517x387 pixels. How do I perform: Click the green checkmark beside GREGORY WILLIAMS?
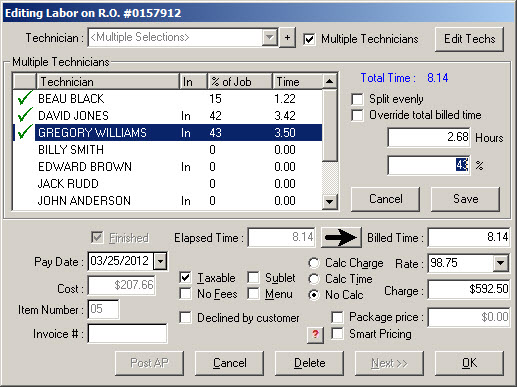click(x=25, y=132)
